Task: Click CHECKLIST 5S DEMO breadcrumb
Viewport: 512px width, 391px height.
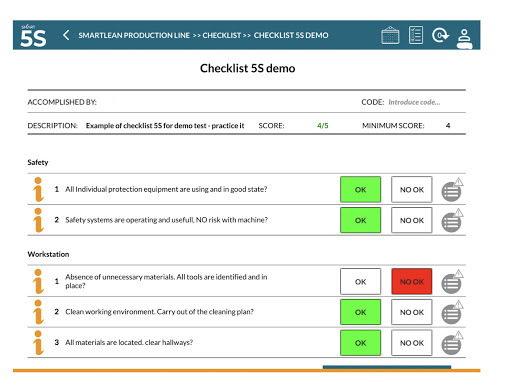Action: click(x=291, y=35)
